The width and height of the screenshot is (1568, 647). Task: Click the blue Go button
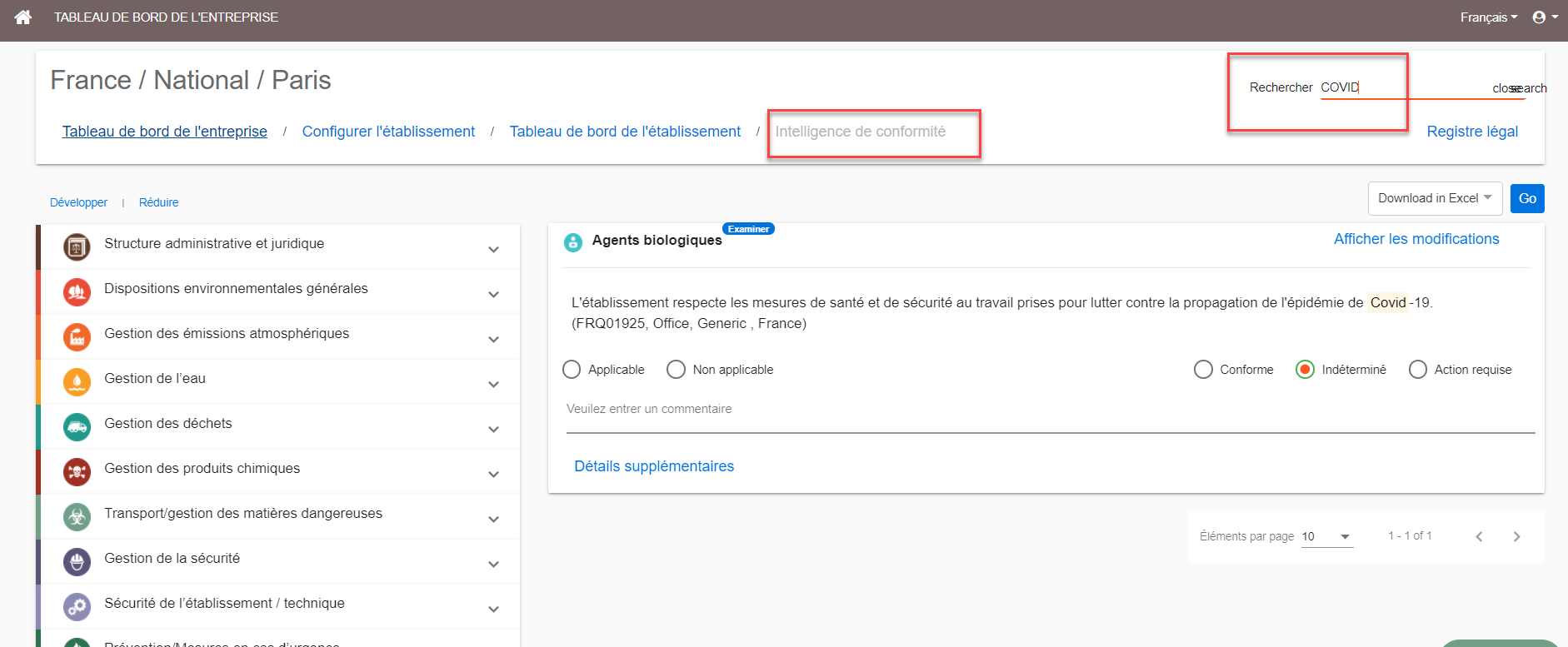(x=1527, y=198)
